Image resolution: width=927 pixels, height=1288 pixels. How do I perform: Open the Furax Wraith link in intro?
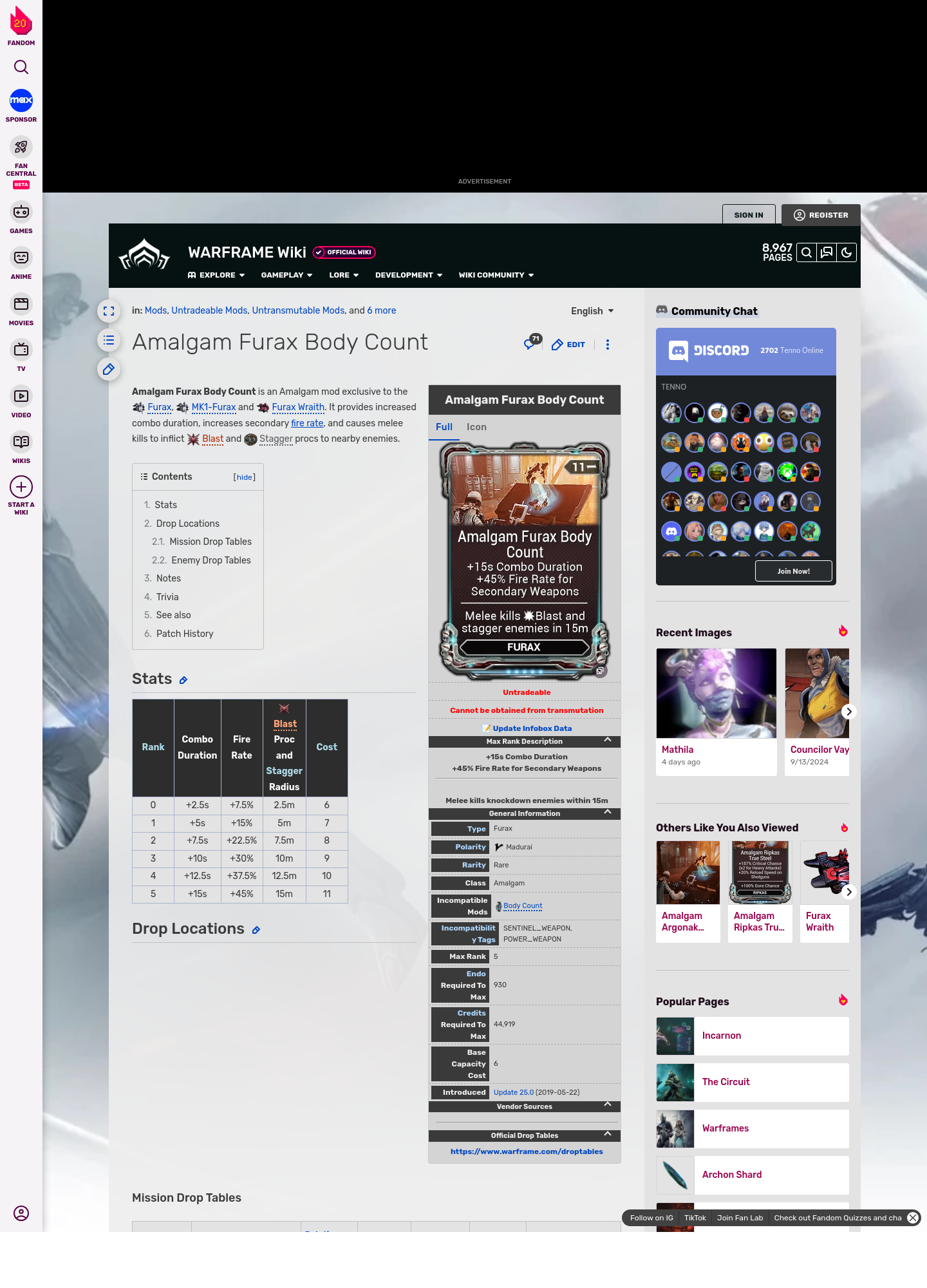[x=298, y=407]
